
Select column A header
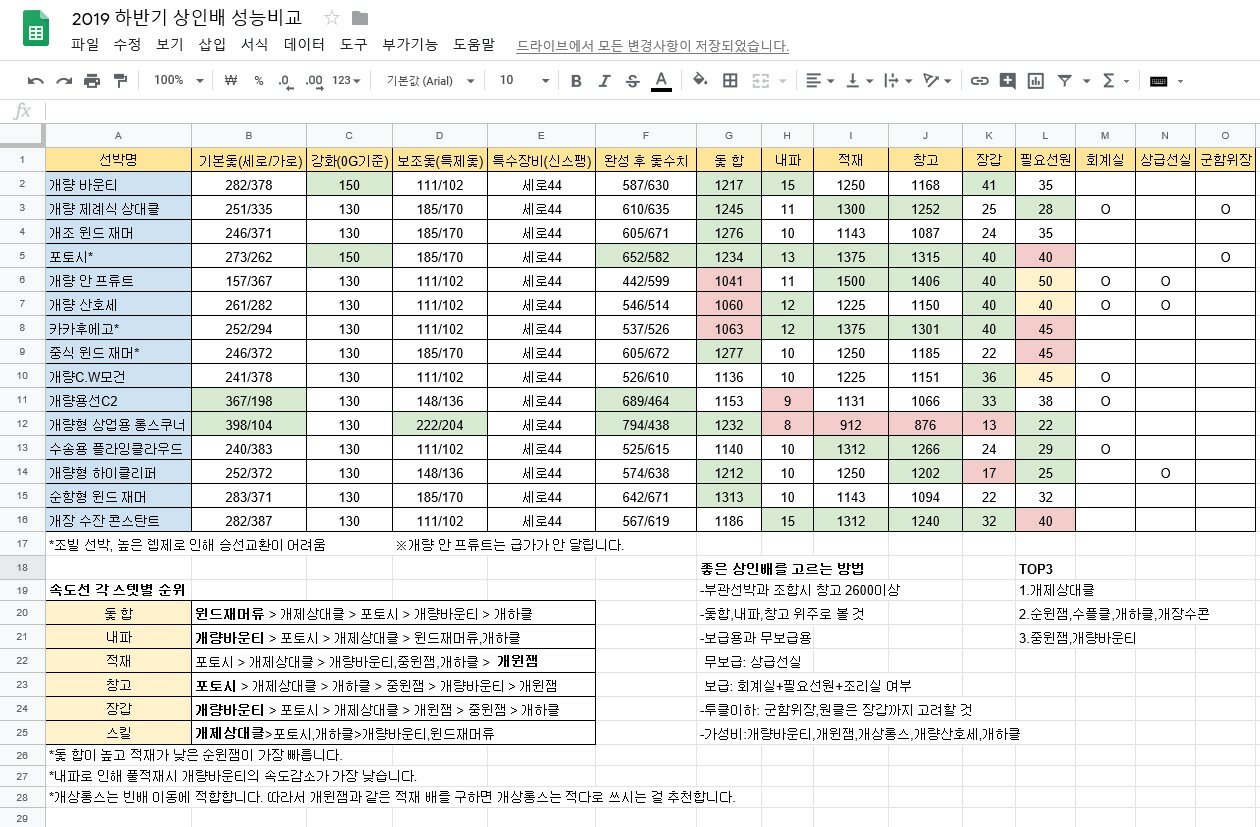118,135
